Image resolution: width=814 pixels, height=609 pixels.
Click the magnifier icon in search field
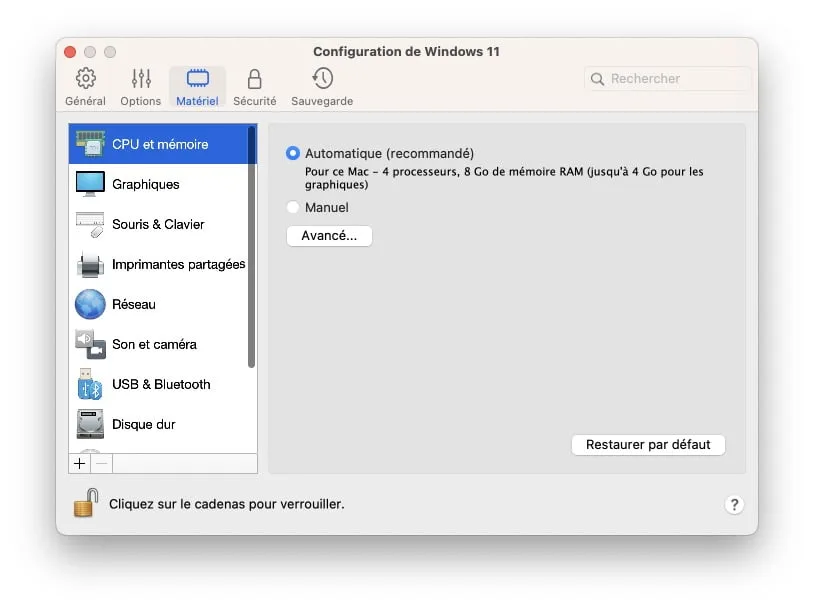click(x=598, y=79)
